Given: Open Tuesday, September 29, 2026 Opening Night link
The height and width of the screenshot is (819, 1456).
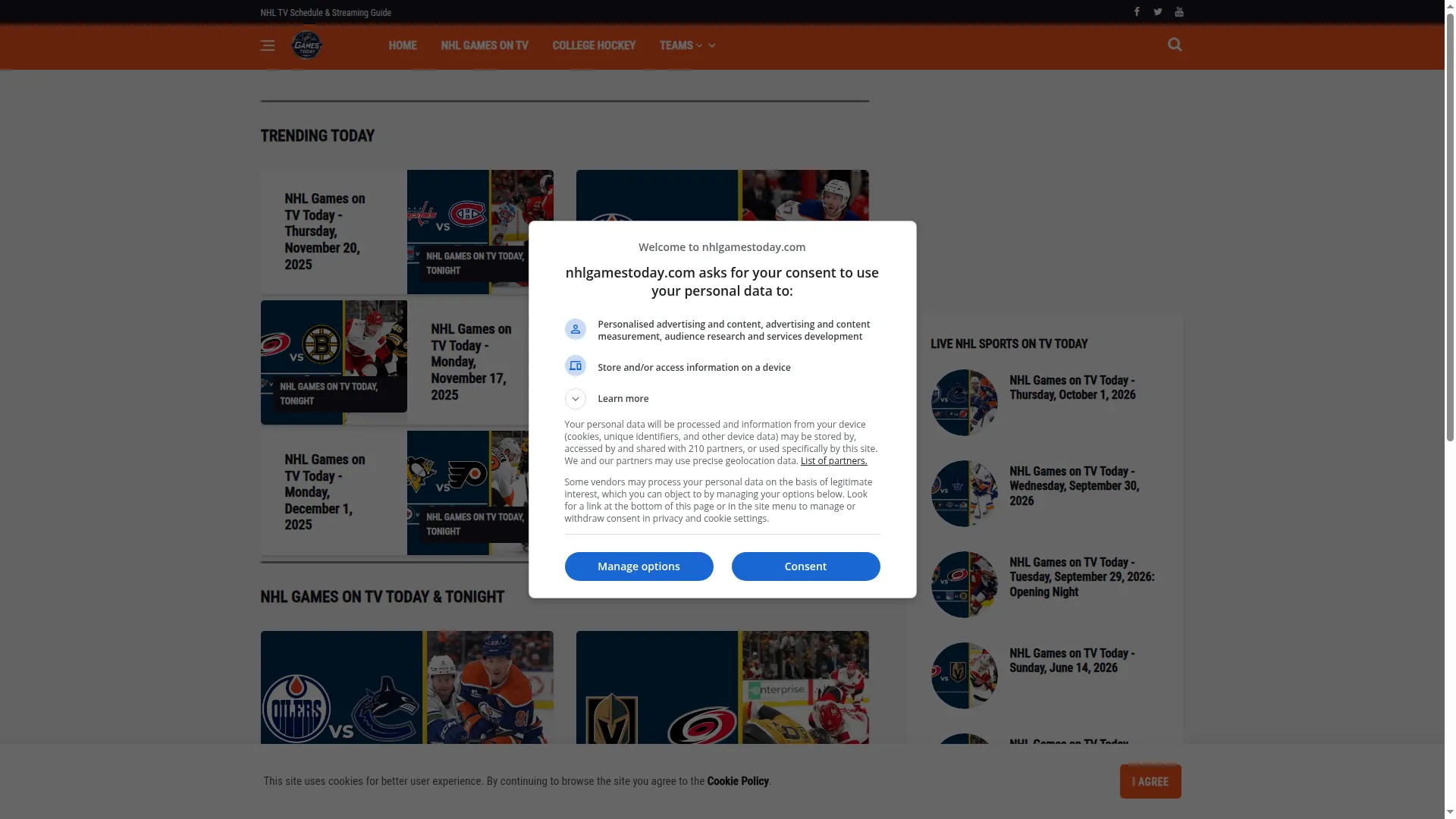Looking at the screenshot, I should [x=1082, y=577].
